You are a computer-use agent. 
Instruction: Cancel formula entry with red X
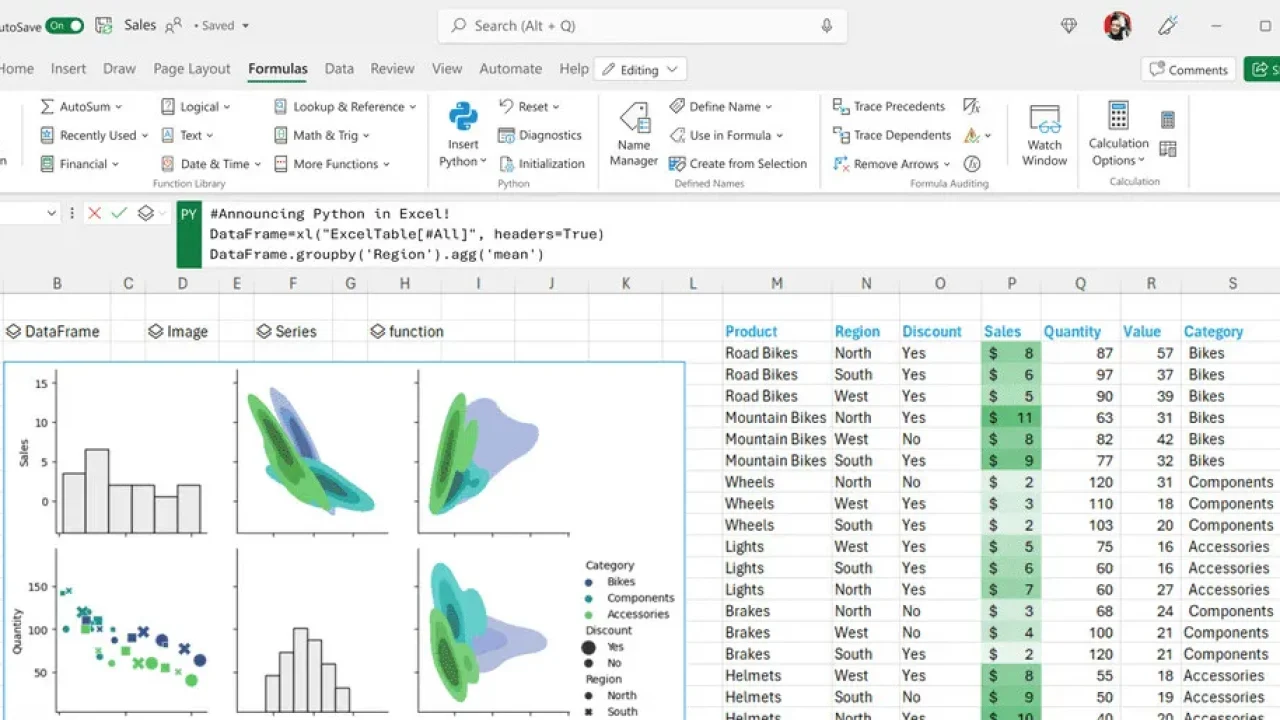point(95,213)
